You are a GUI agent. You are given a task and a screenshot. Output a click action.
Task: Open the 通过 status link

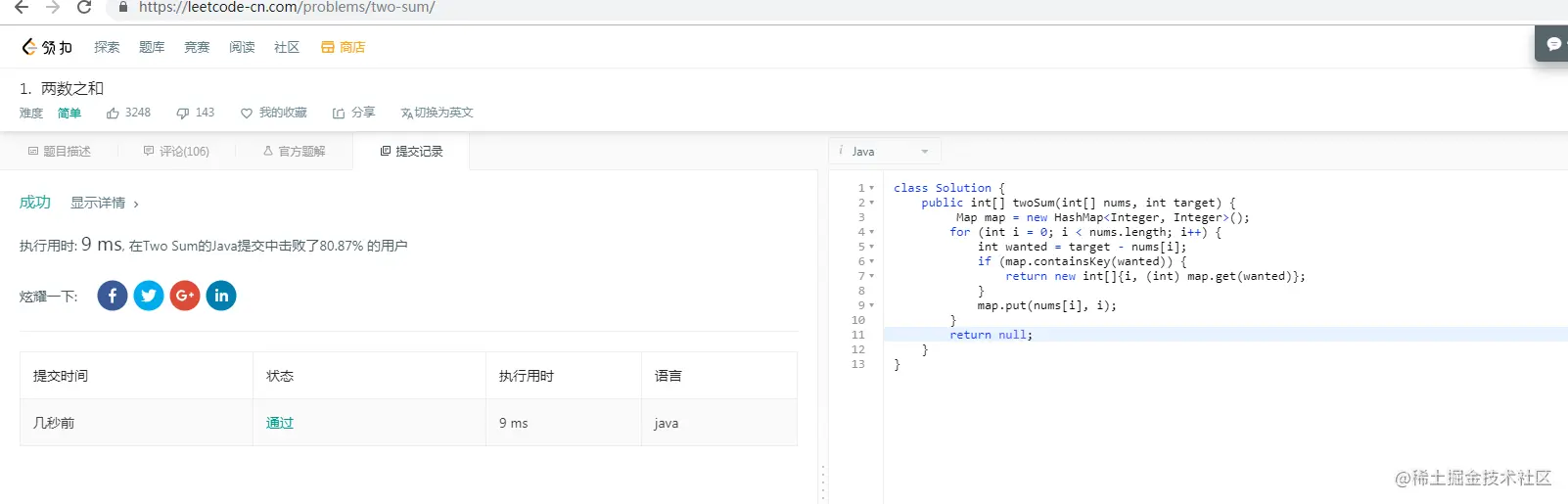pyautogui.click(x=280, y=423)
